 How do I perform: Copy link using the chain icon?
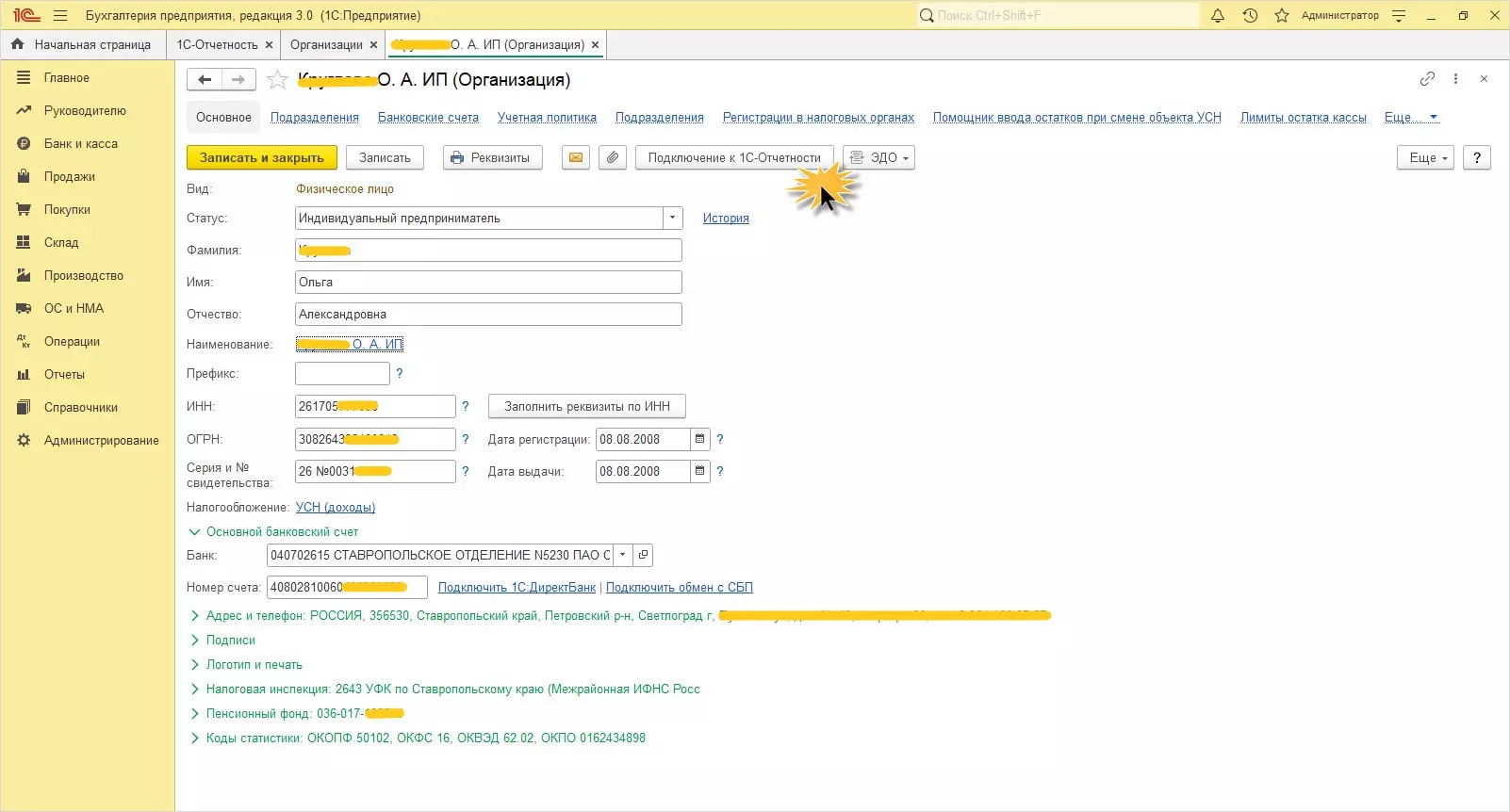click(x=1427, y=79)
